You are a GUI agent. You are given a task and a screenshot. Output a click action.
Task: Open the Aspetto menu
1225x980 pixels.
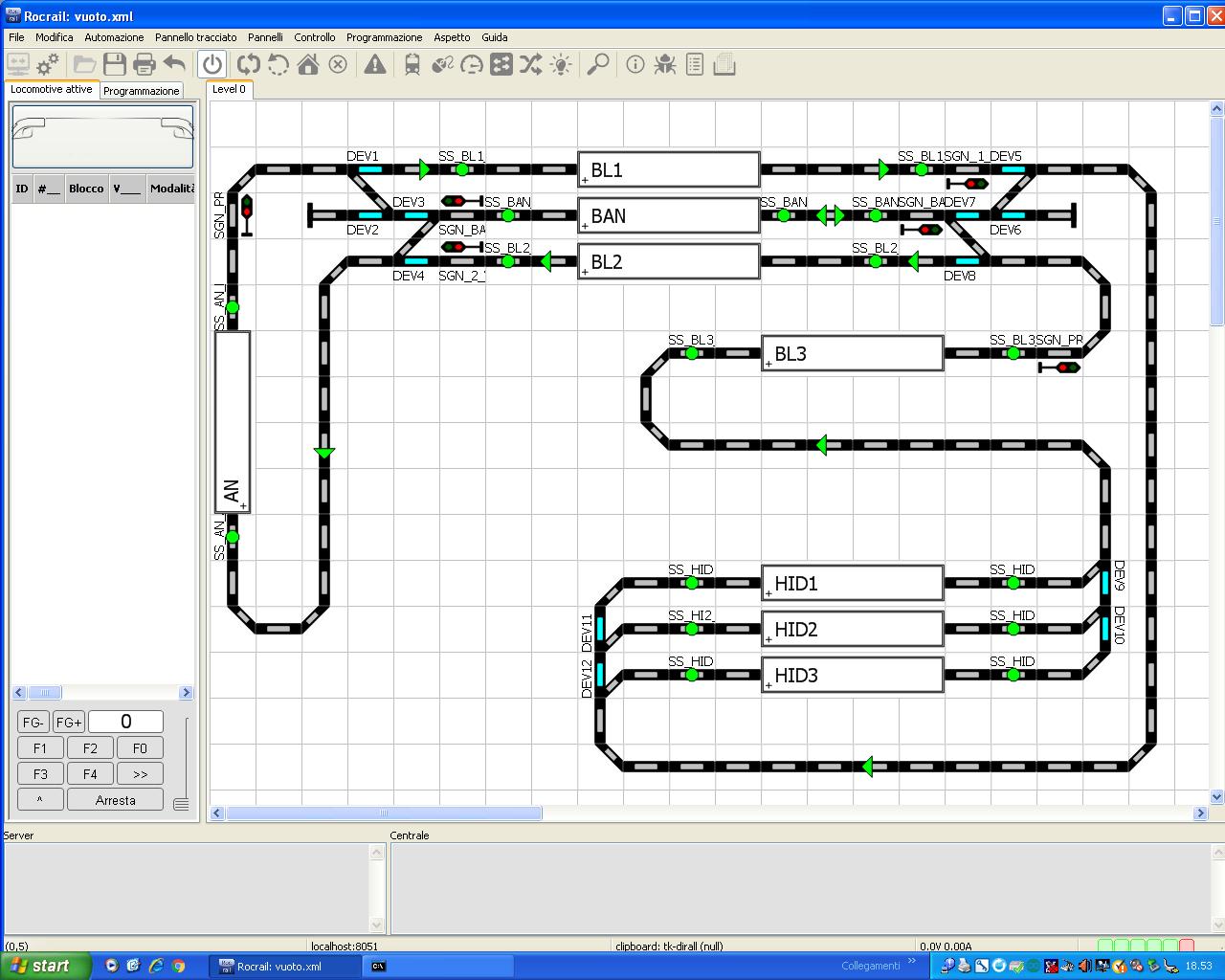(x=452, y=37)
